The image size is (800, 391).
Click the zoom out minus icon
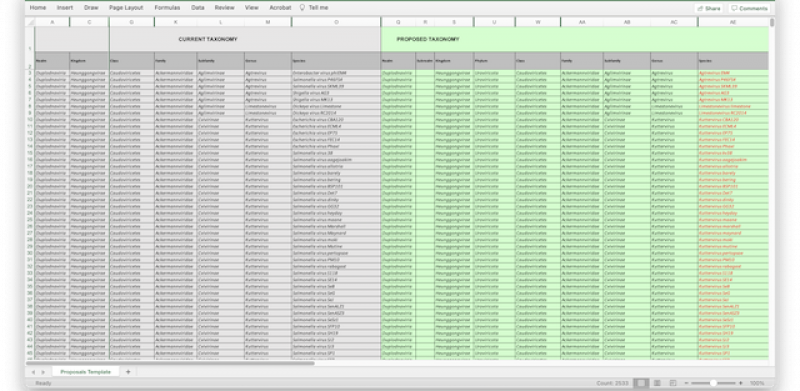686,383
